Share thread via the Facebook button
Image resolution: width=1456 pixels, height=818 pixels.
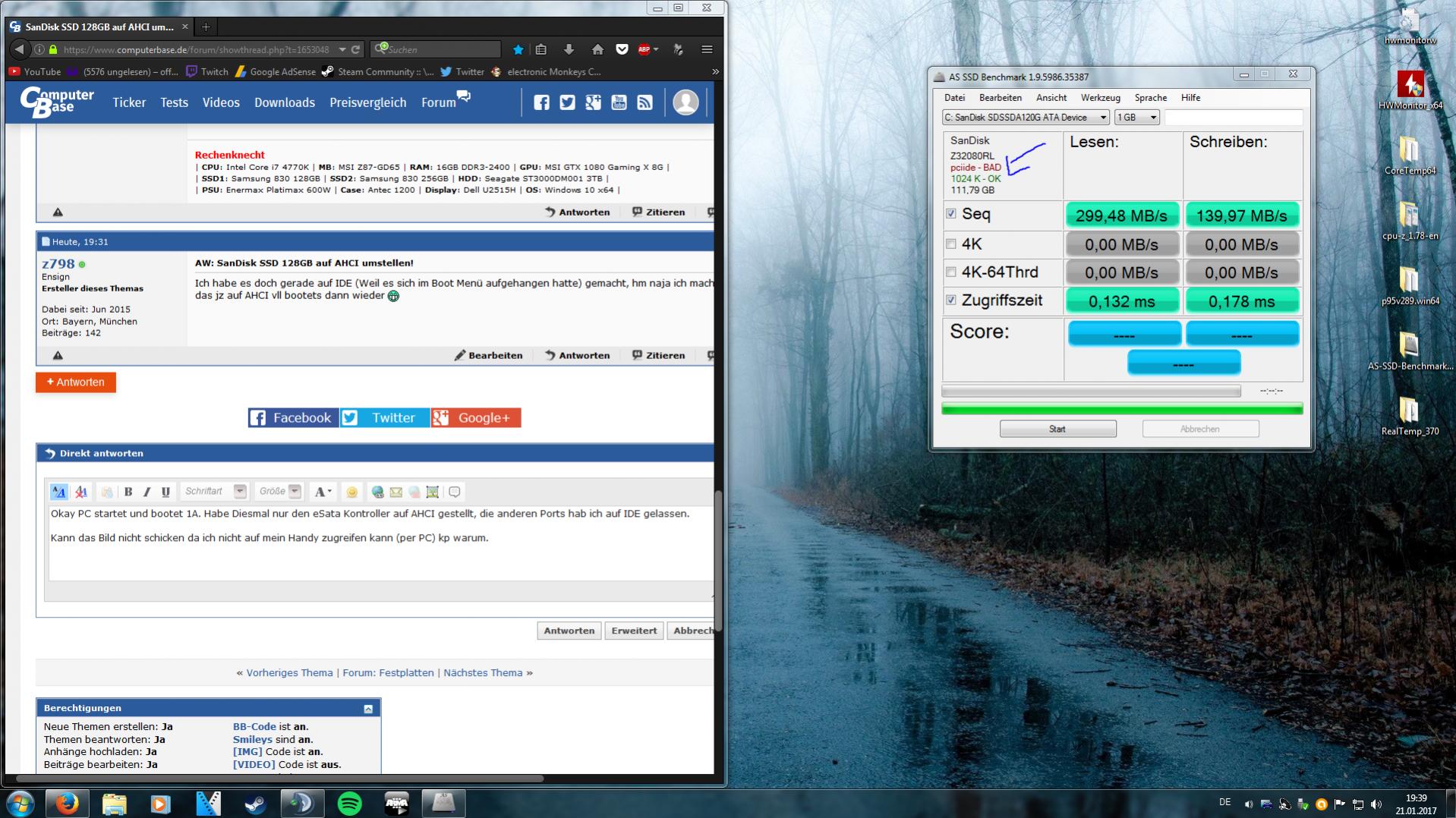(x=293, y=418)
